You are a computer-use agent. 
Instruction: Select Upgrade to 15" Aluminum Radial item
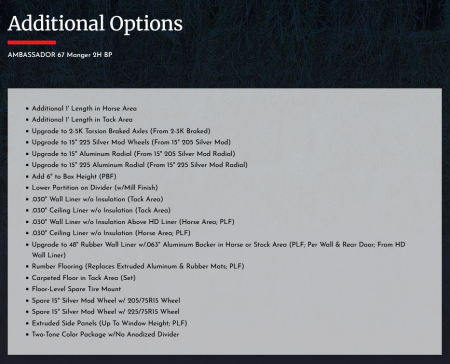coord(133,154)
